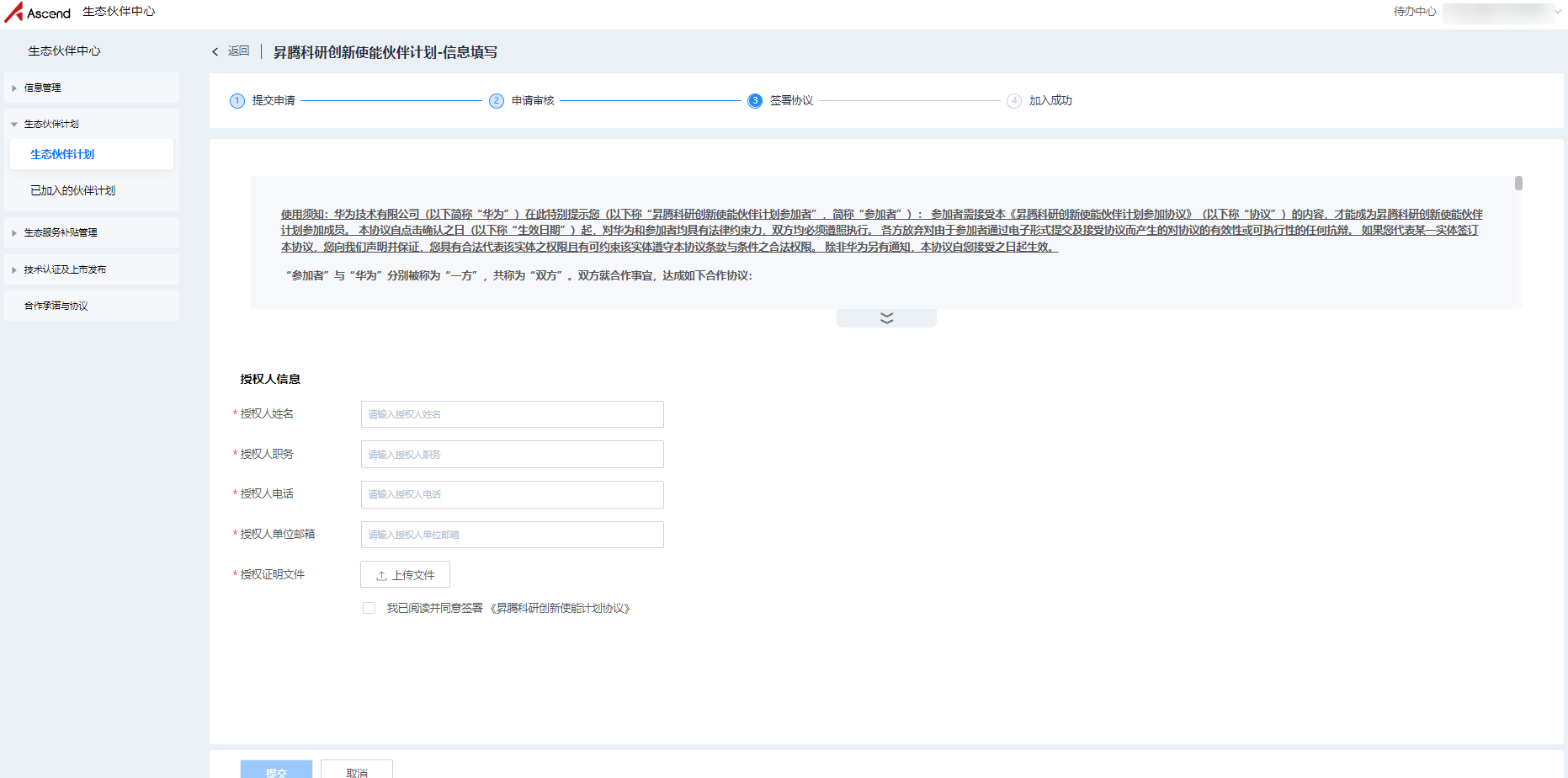
Task: Click the 提交 submit button
Action: coord(276,770)
